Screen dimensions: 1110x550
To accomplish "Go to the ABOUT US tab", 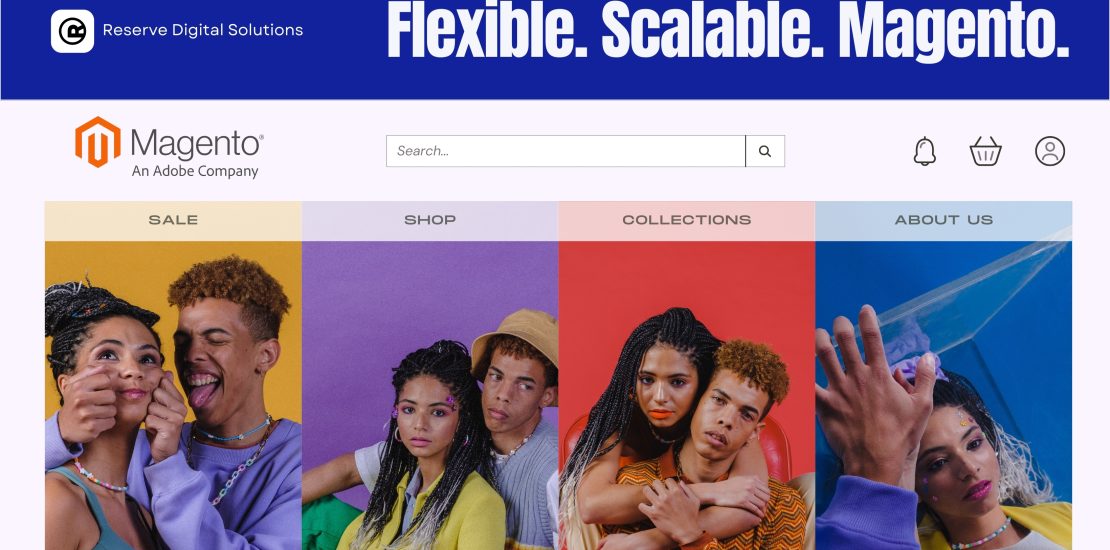I will [944, 220].
